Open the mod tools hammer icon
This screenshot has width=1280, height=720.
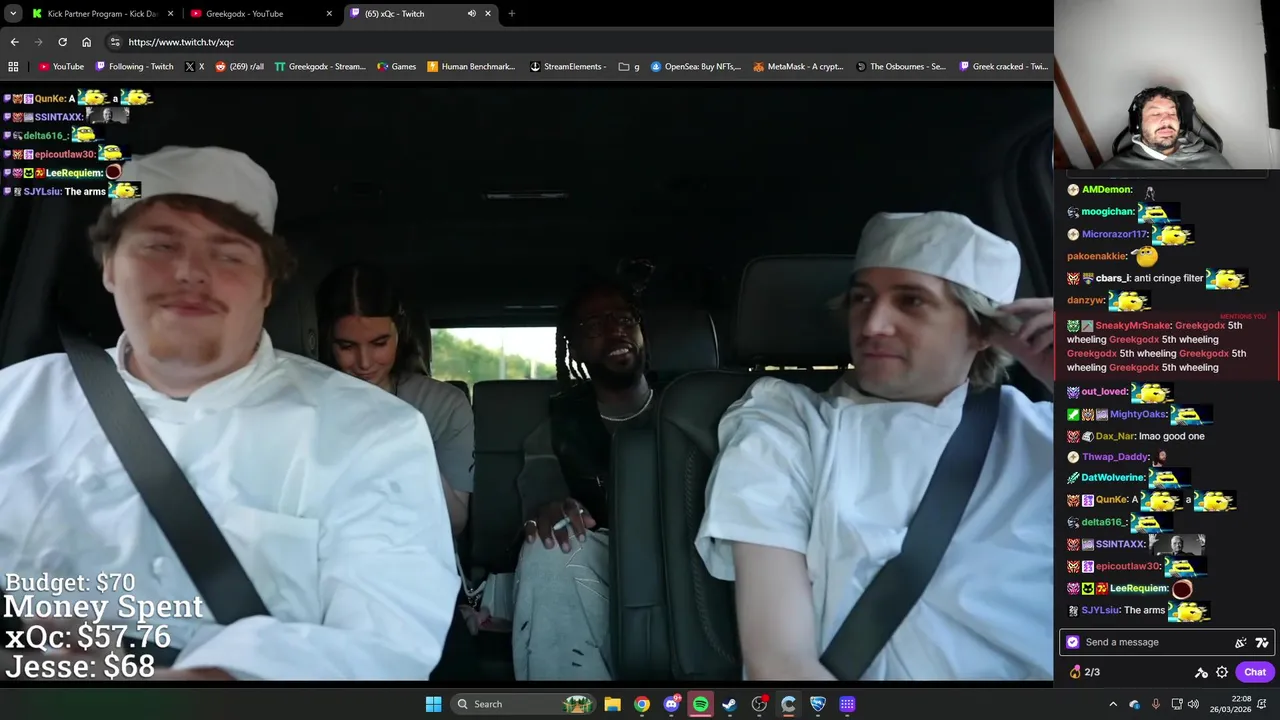tap(1201, 673)
